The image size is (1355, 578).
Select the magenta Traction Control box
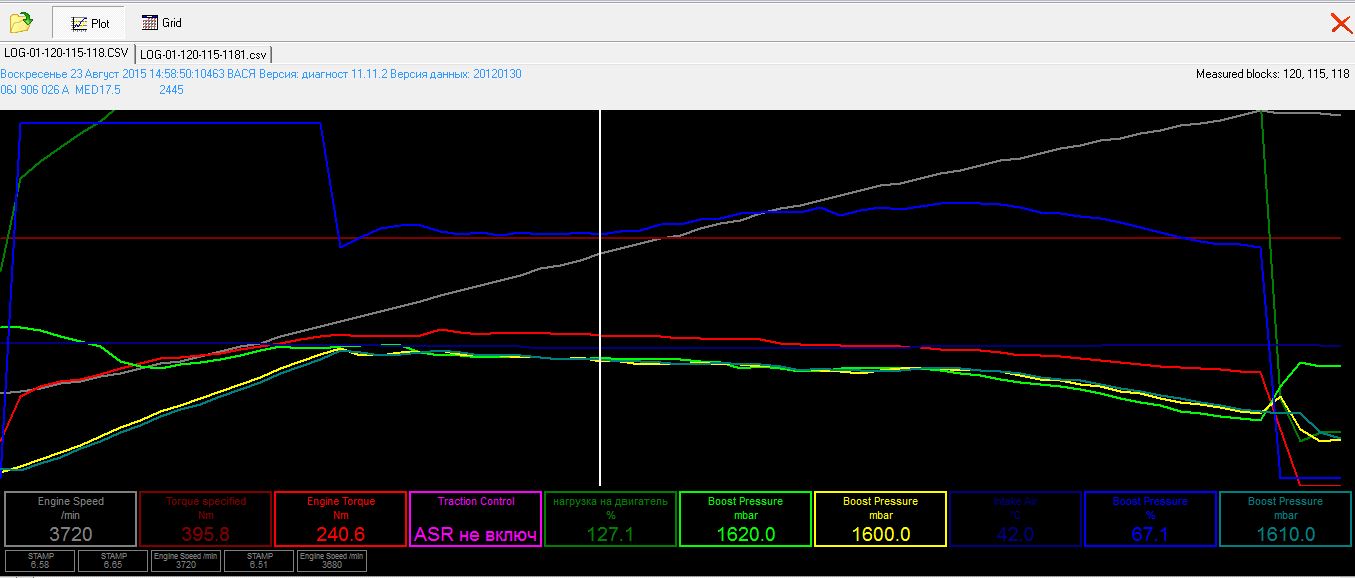click(x=475, y=519)
